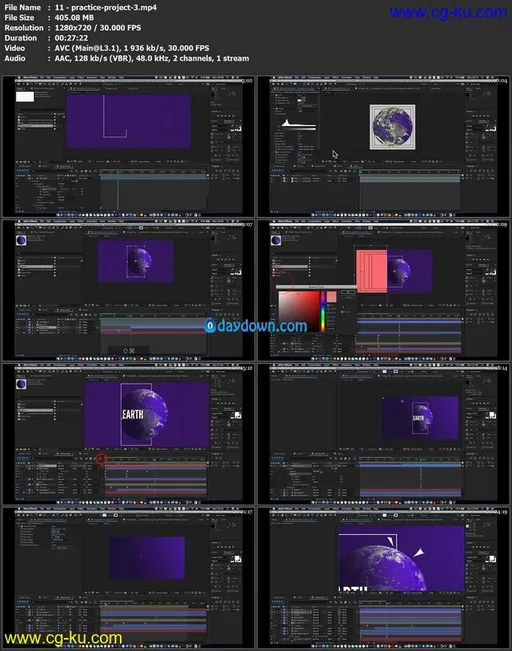The width and height of the screenshot is (512, 651).
Task: Open the frame with white arrow shapes above Earth
Action: click(383, 578)
